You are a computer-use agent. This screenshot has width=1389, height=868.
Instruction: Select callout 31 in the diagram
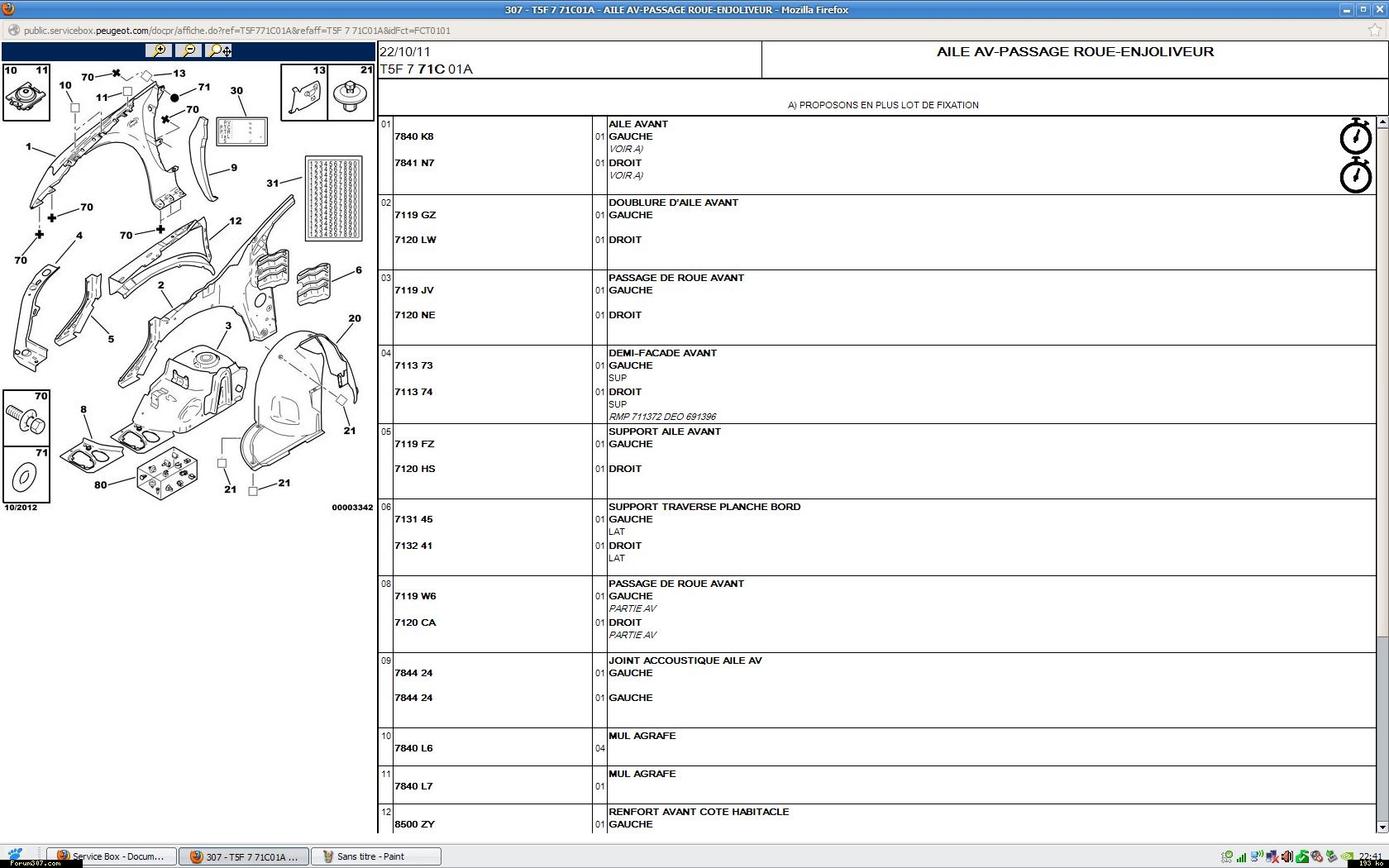272,183
